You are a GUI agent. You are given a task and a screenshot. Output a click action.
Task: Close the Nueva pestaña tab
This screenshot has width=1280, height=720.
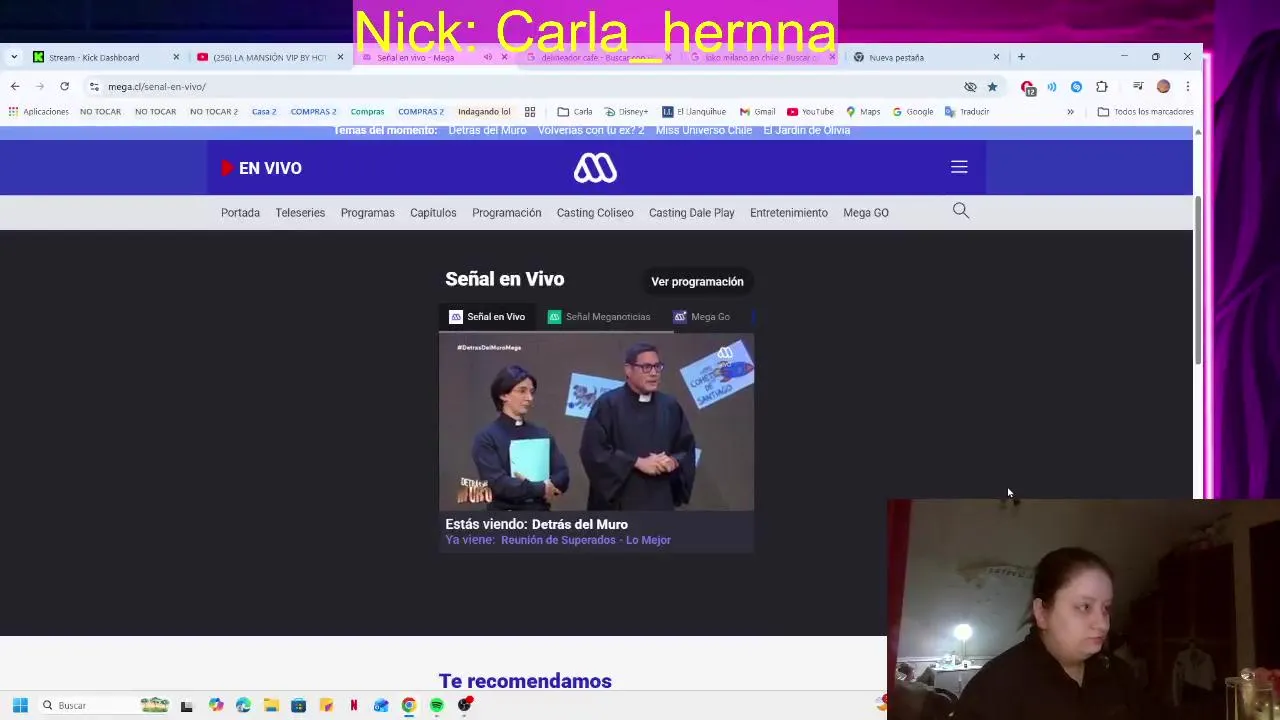point(996,57)
